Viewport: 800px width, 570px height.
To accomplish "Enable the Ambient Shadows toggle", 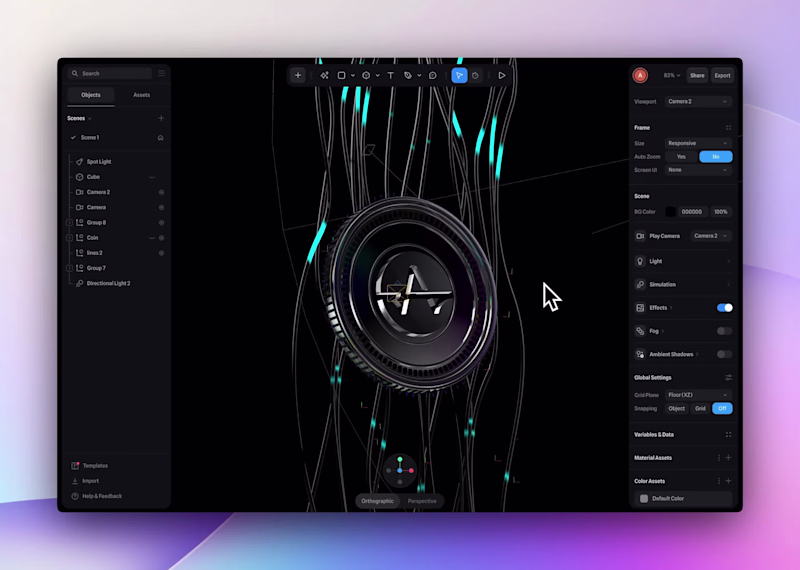I will pyautogui.click(x=724, y=355).
